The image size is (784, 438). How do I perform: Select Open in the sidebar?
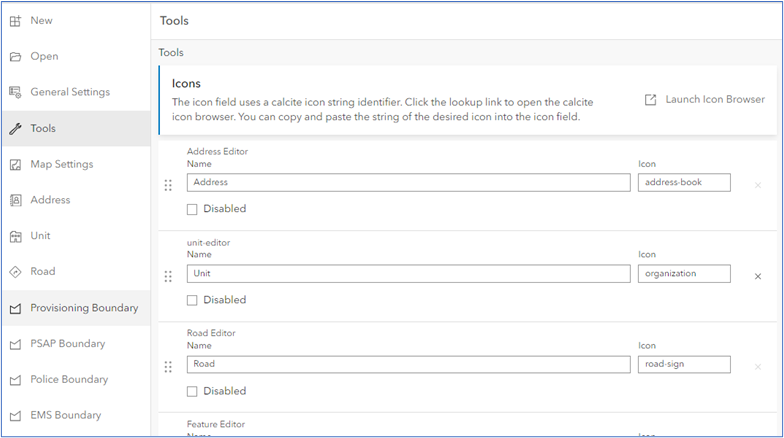[76, 56]
